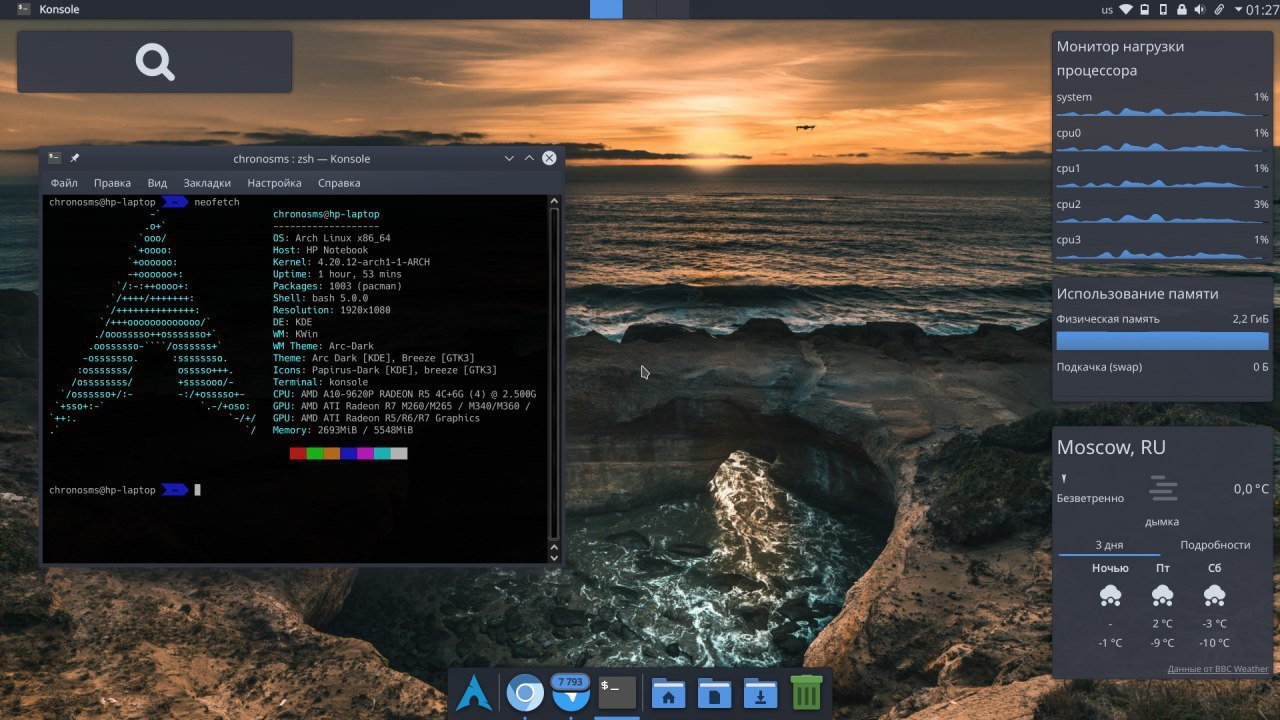
Task: Click the 'Resolution: 1920x1080' line
Action: [332, 310]
